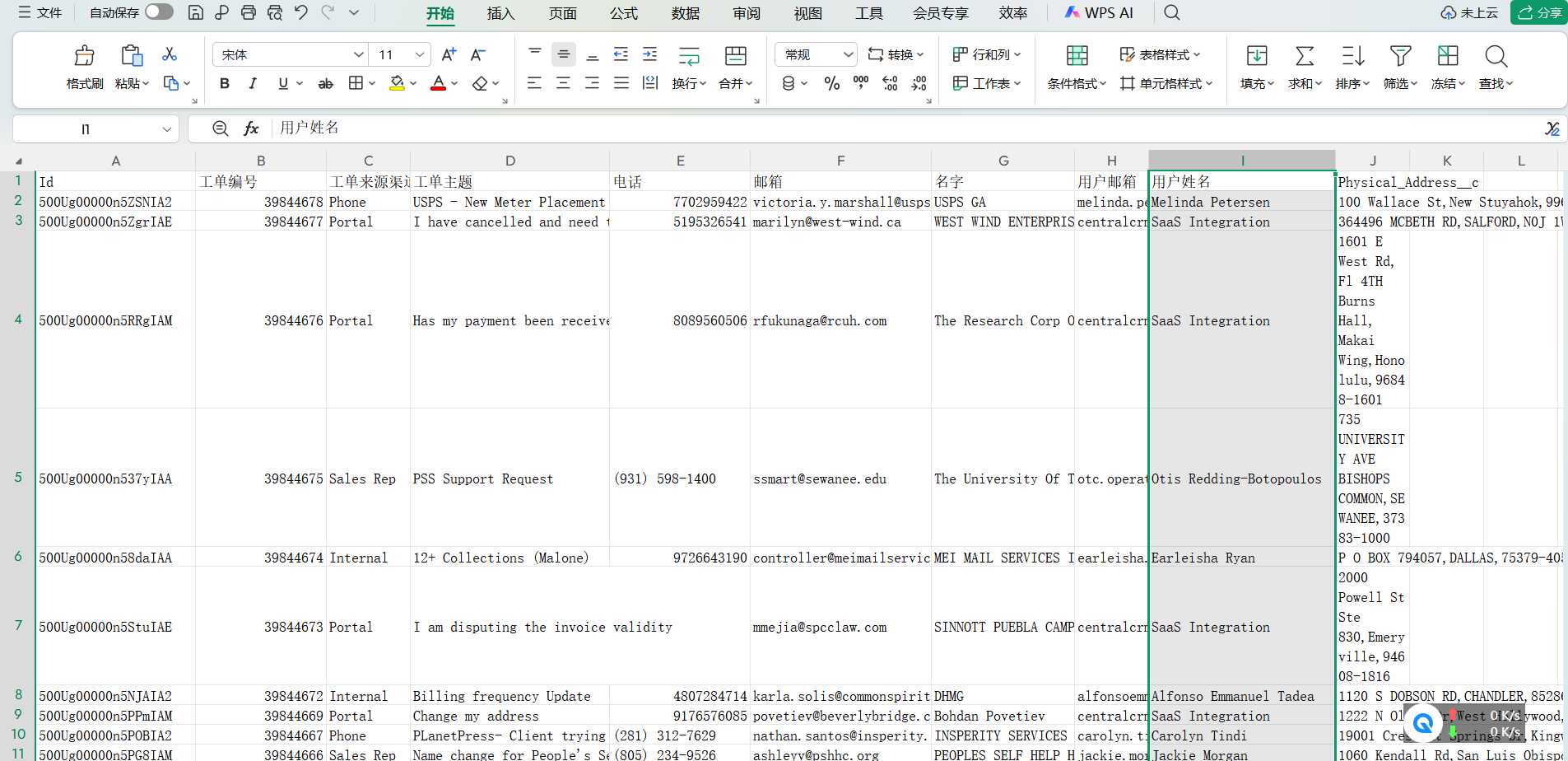Decrease font size with the A- icon

tap(477, 54)
